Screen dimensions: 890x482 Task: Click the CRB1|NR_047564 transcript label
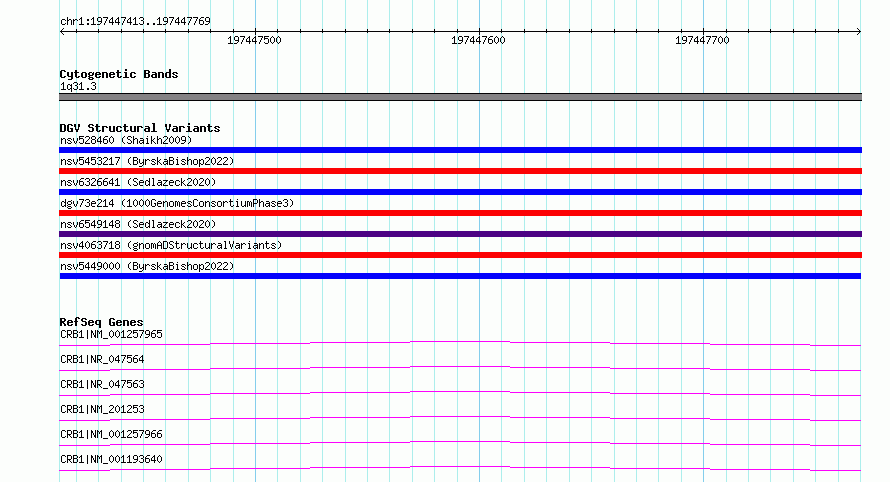[x=102, y=359]
